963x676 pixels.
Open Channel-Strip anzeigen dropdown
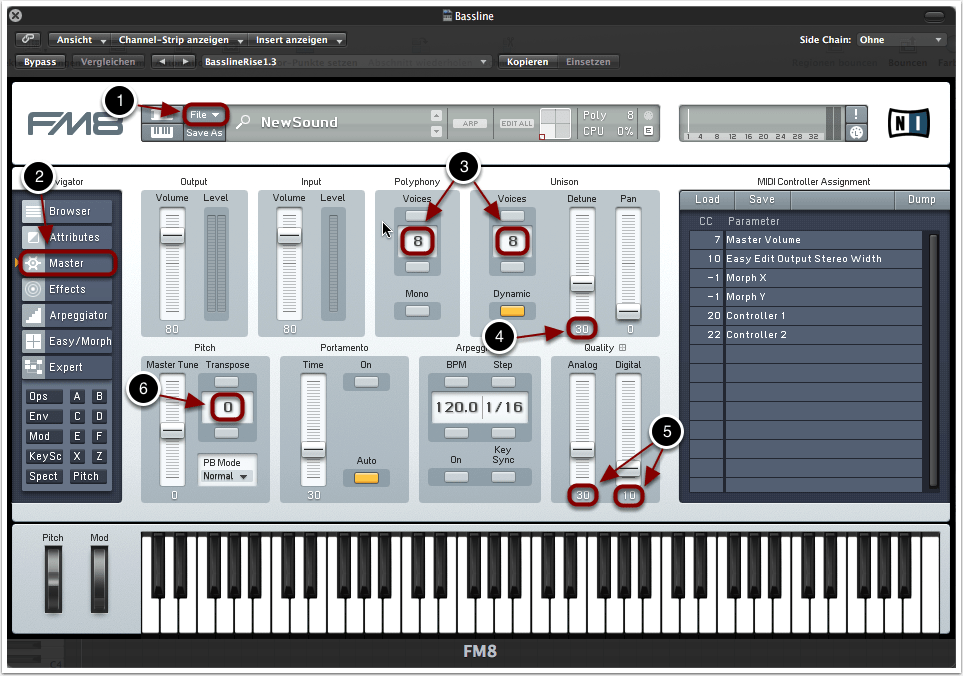coord(181,40)
